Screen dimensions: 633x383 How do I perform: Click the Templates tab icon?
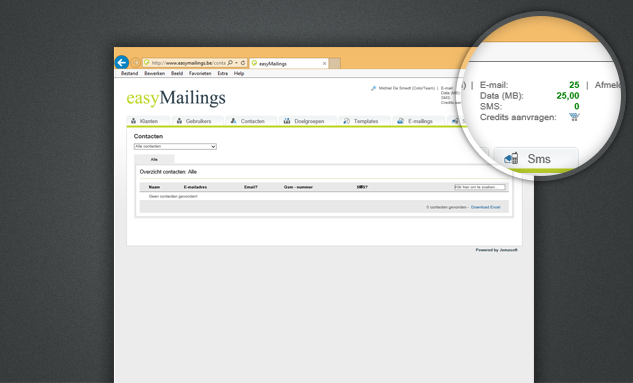tap(346, 121)
